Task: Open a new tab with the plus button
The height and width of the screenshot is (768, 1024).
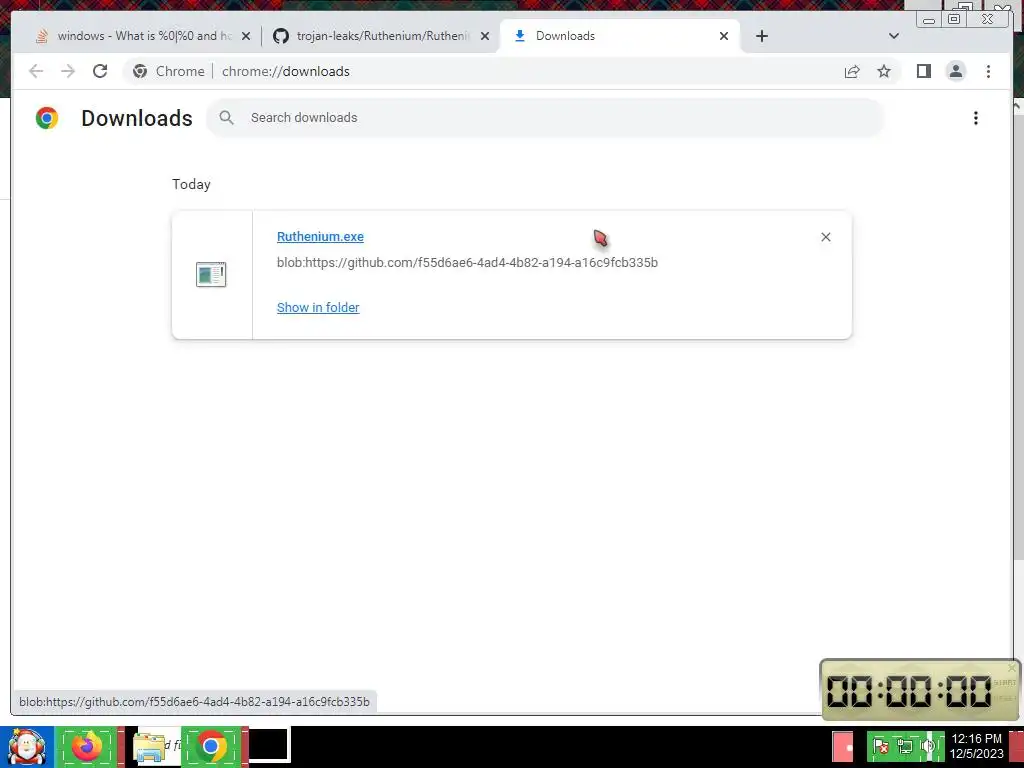Action: coord(761,36)
